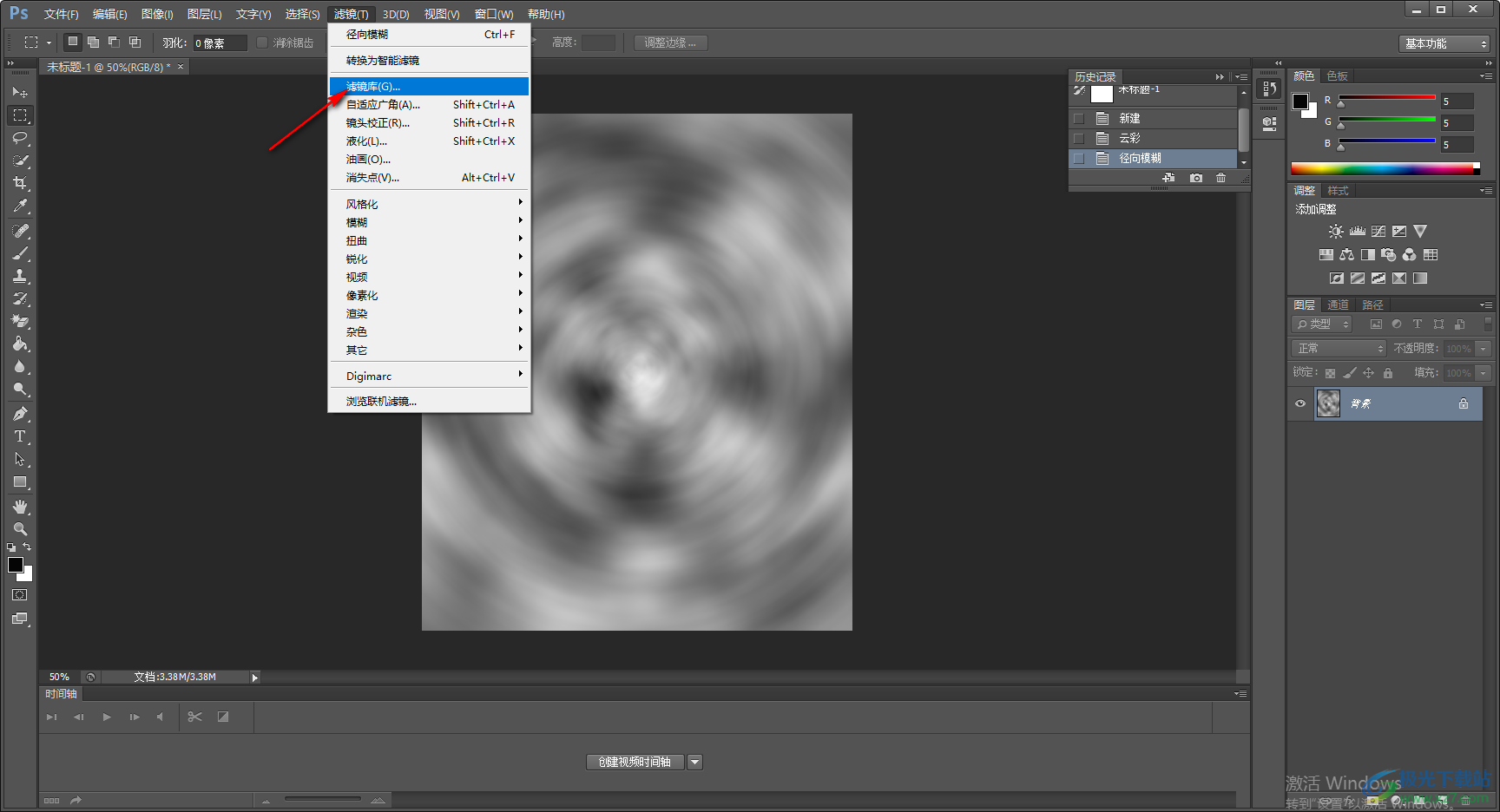
Task: Add Brightness/Contrast adjustment icon
Action: pyautogui.click(x=1336, y=232)
